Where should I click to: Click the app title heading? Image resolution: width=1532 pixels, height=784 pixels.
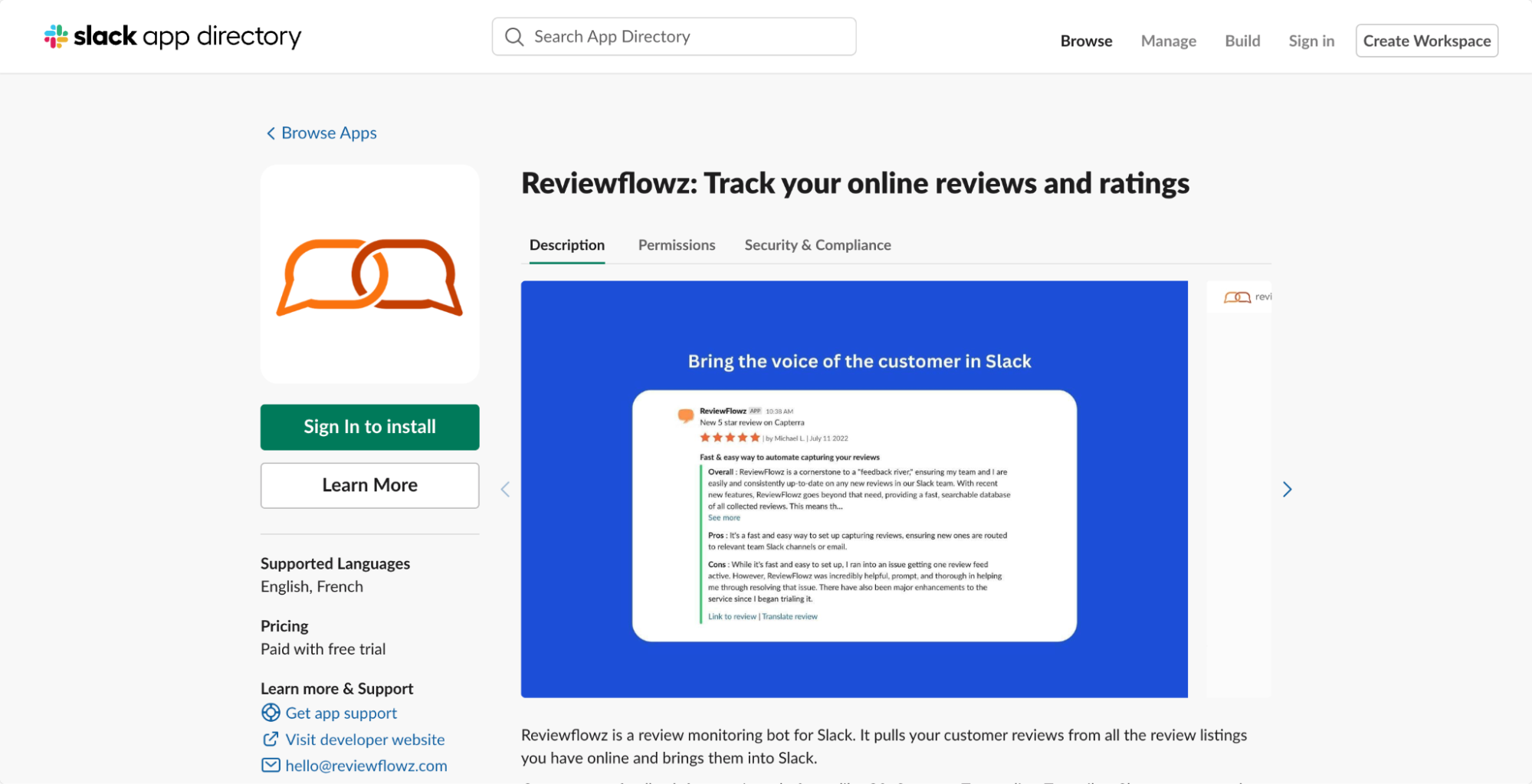click(x=855, y=183)
